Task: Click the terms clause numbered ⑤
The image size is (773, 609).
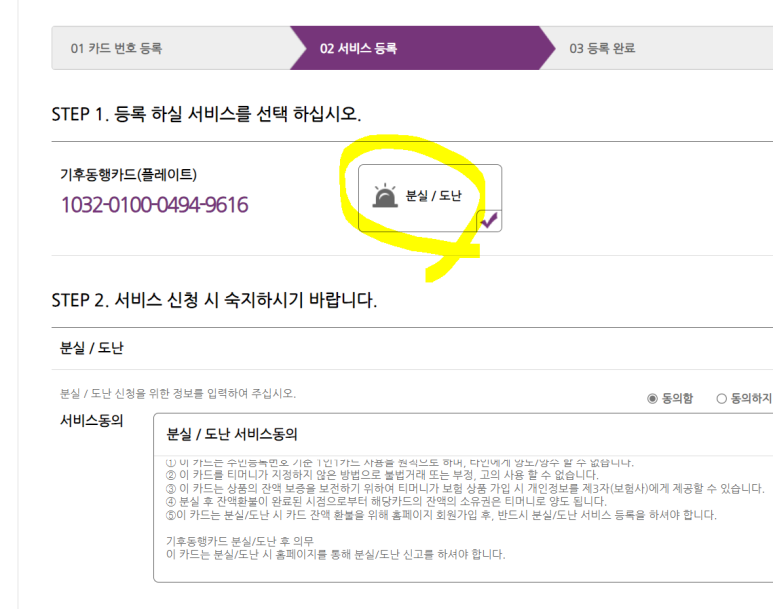Action: [x=441, y=515]
